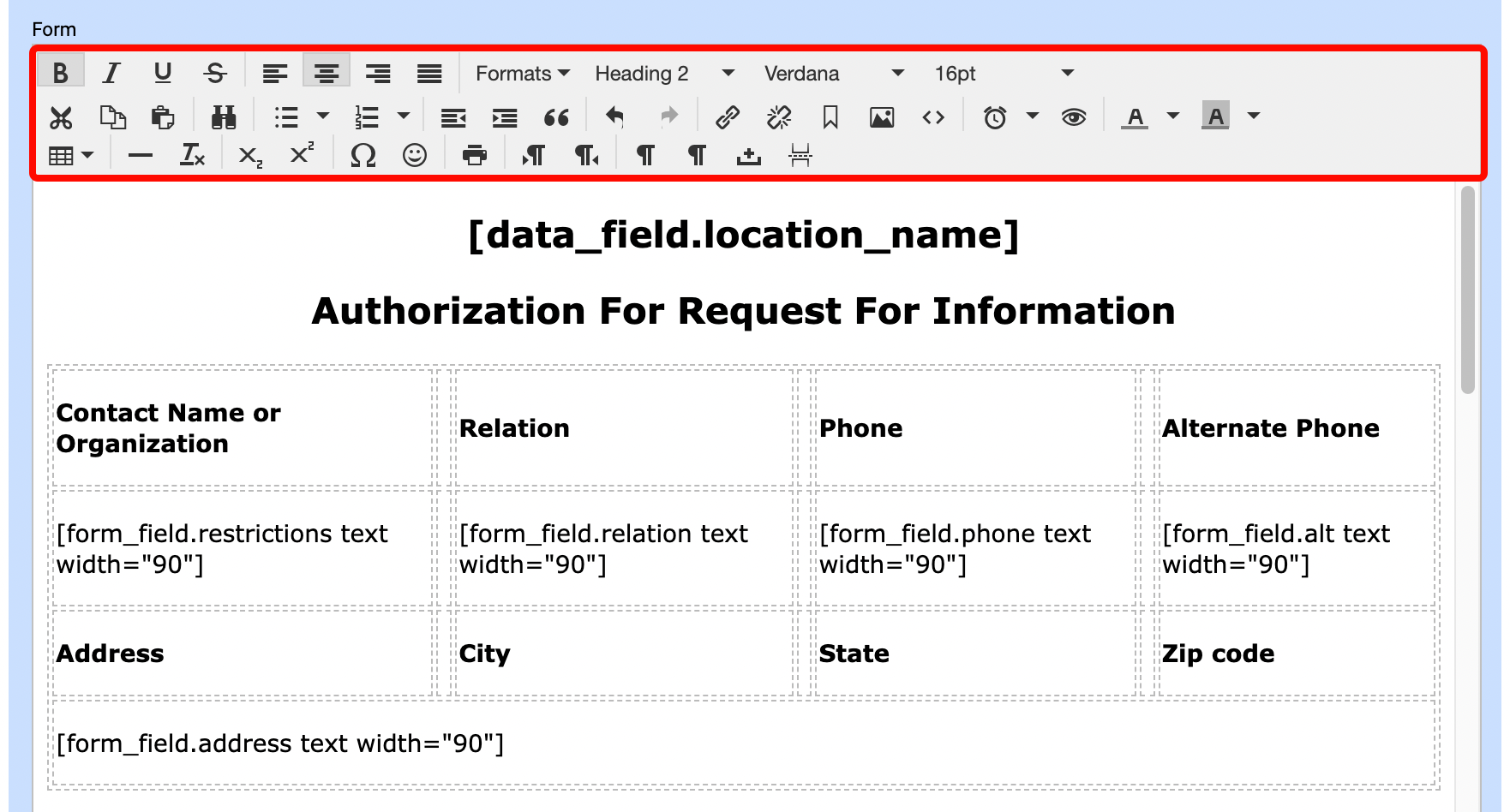This screenshot has height=812, width=1510.
Task: Open the Verdana font family dropdown
Action: 833,74
